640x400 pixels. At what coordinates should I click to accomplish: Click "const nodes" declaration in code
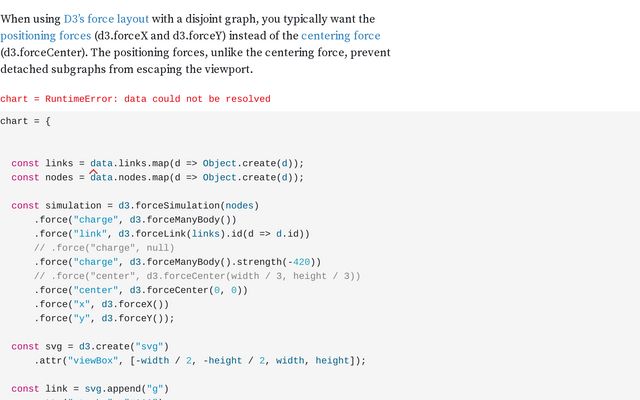(x=42, y=177)
